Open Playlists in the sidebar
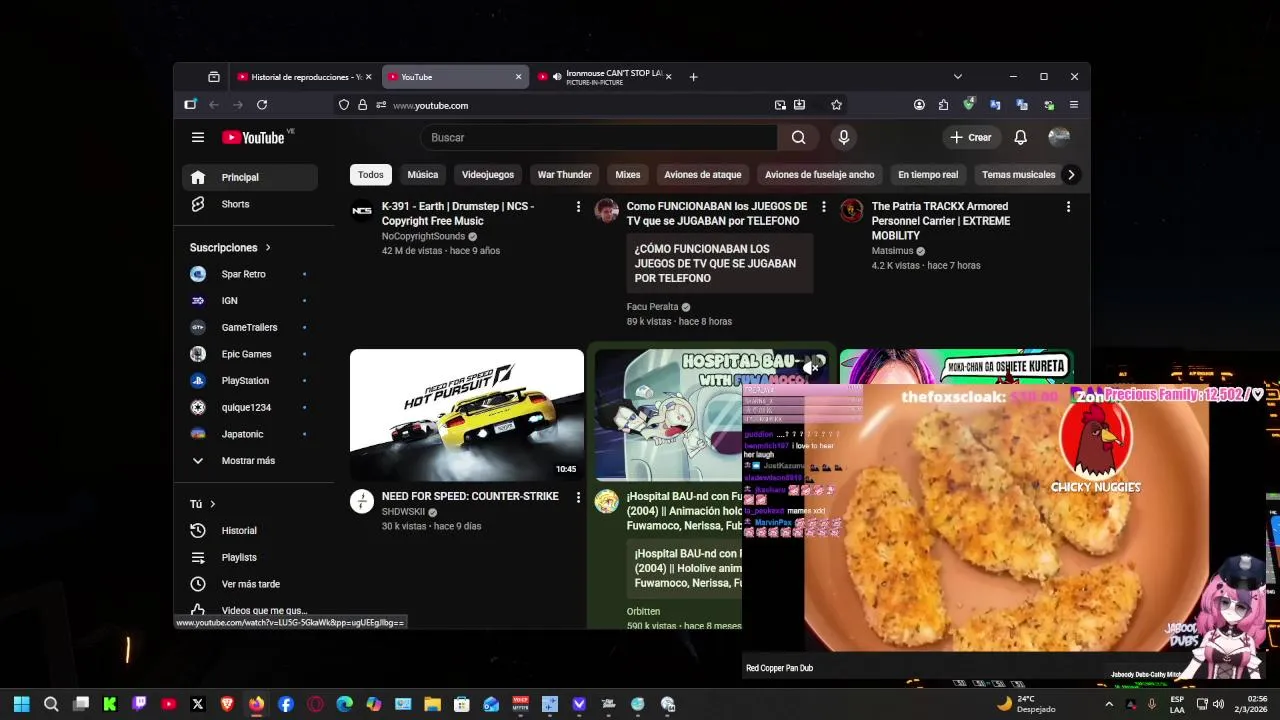The height and width of the screenshot is (720, 1280). coord(250,557)
